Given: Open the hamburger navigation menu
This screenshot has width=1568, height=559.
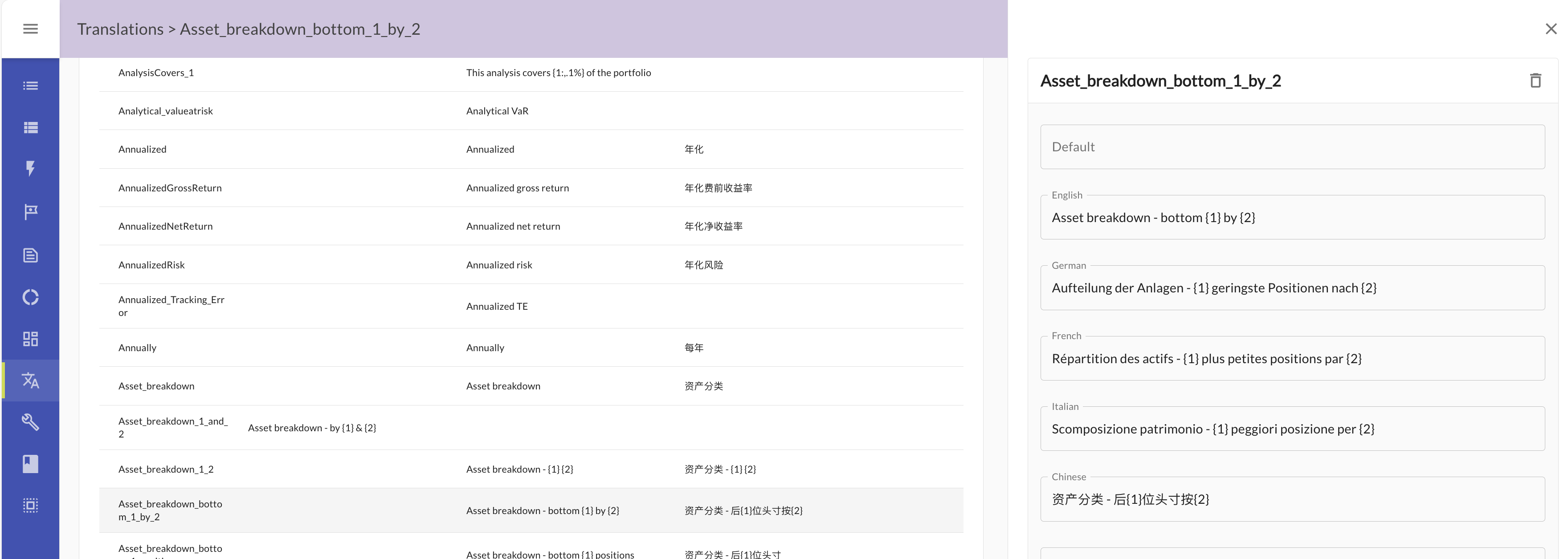Looking at the screenshot, I should [30, 28].
